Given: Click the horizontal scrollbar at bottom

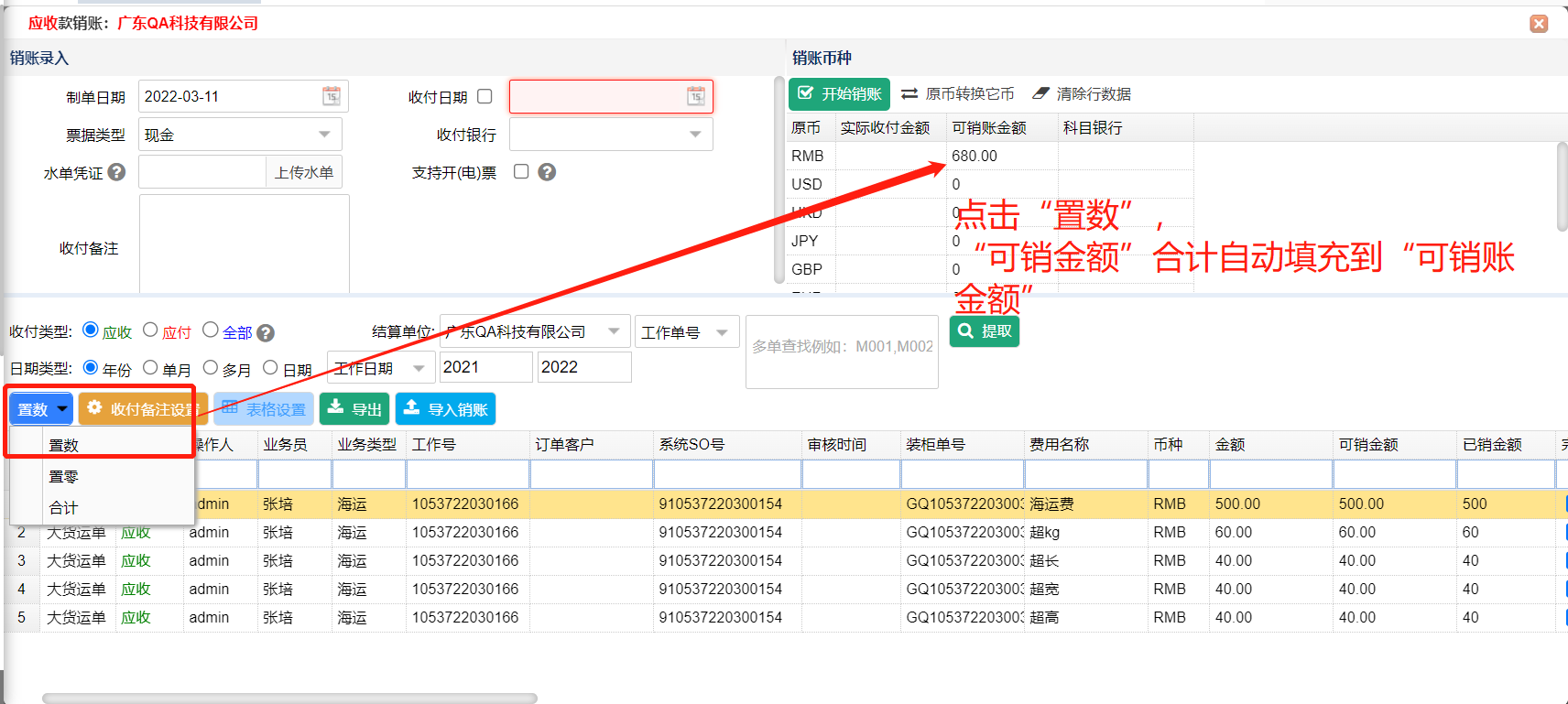Looking at the screenshot, I should (x=289, y=698).
